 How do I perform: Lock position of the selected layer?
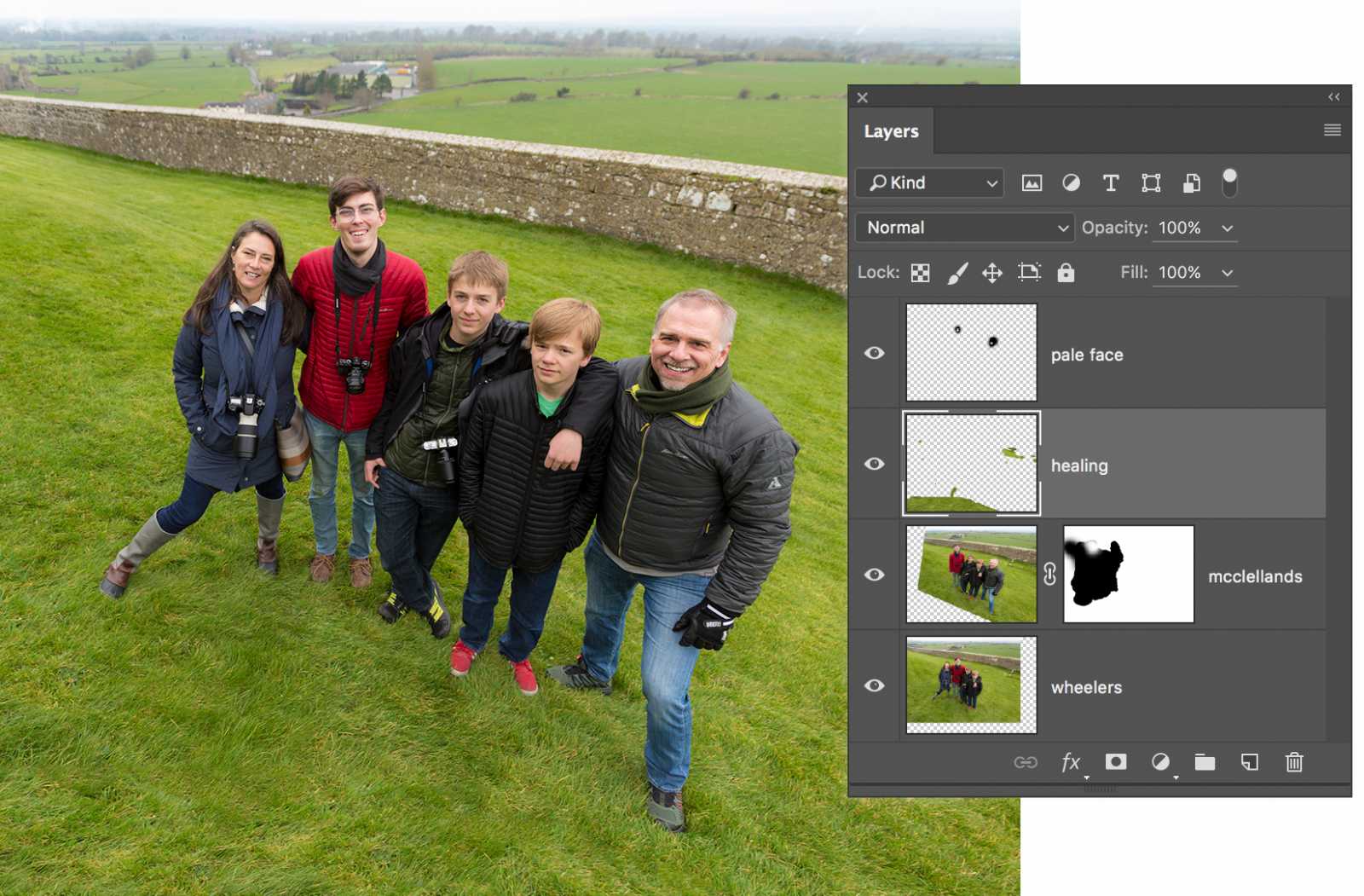point(993,272)
